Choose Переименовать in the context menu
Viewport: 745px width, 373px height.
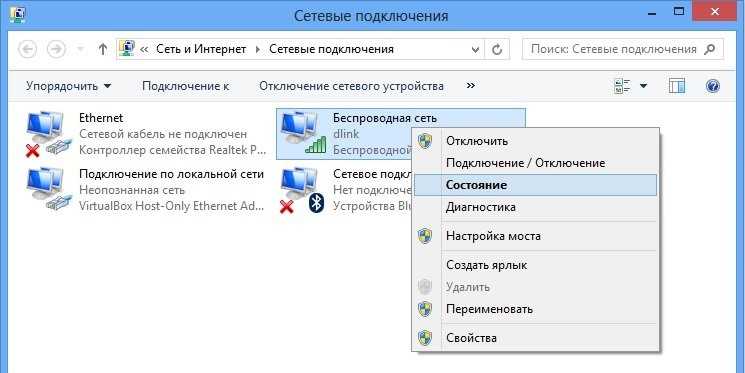536,309
